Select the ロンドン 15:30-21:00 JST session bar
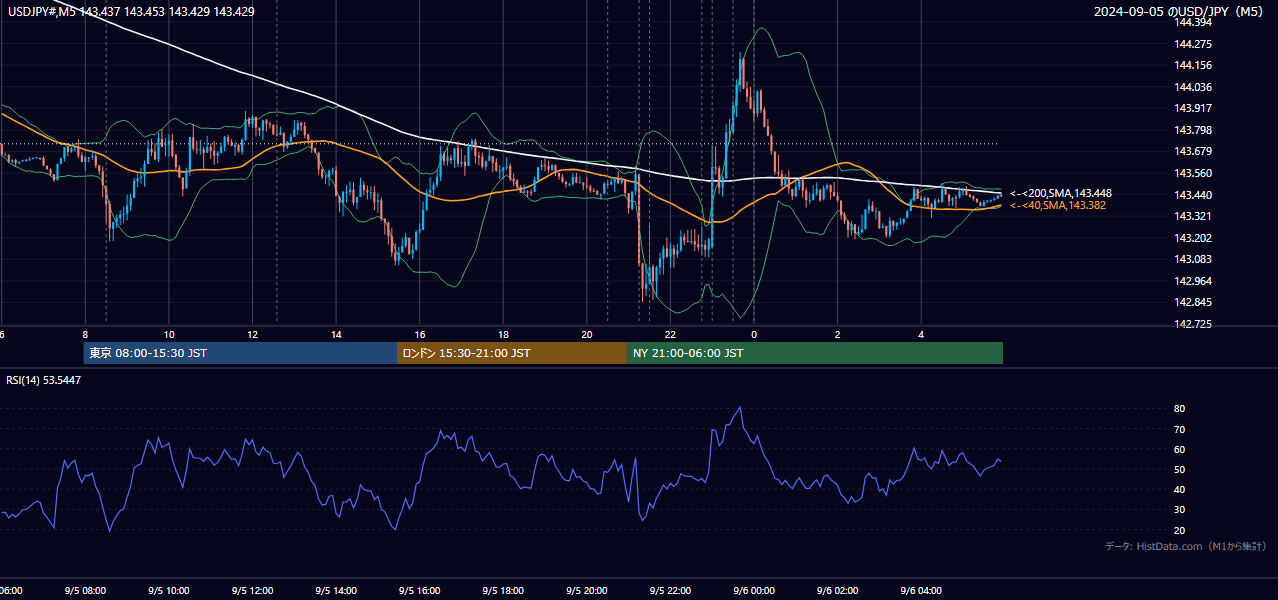This screenshot has width=1278, height=600. [x=512, y=353]
